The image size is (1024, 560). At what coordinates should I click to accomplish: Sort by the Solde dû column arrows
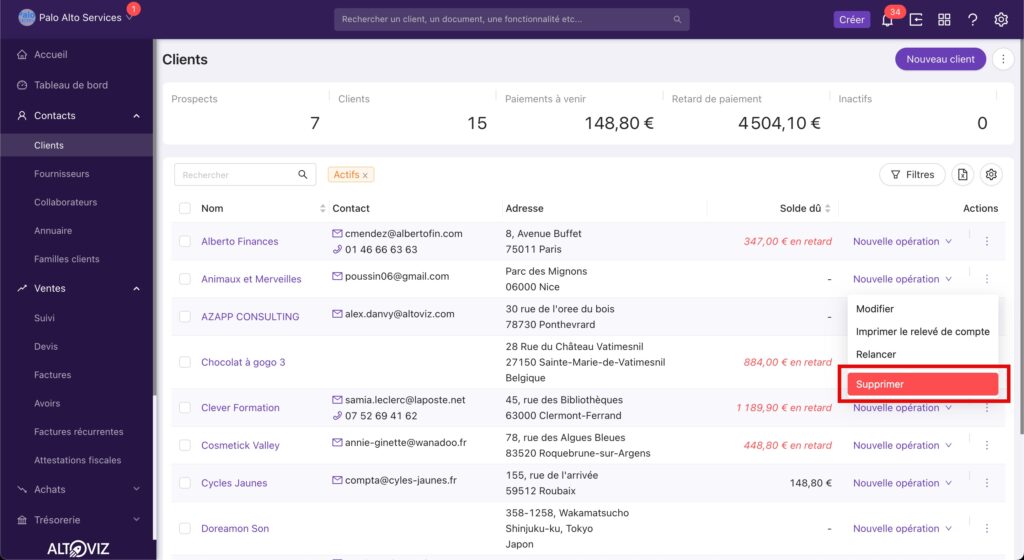point(828,209)
